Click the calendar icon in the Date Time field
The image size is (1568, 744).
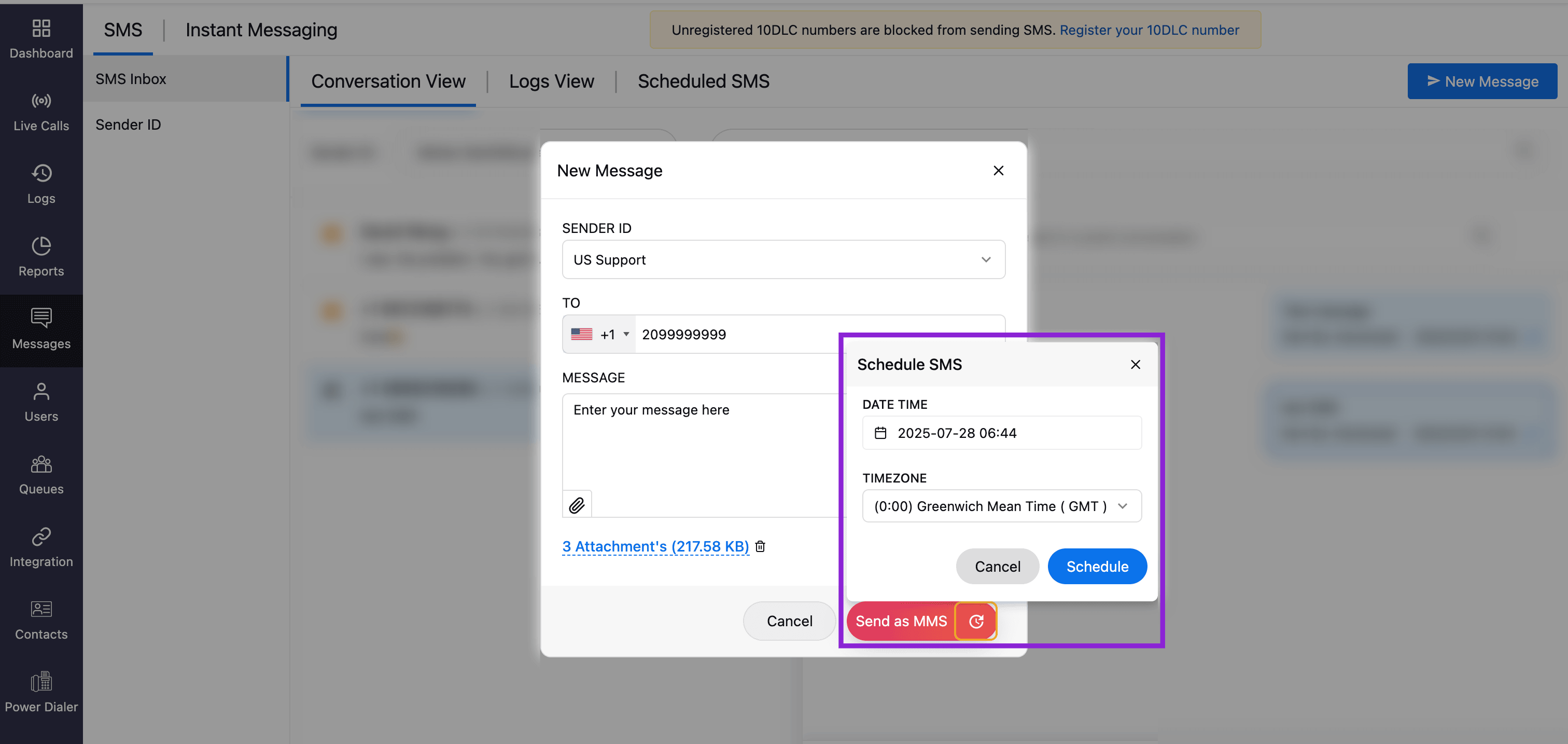[x=880, y=432]
